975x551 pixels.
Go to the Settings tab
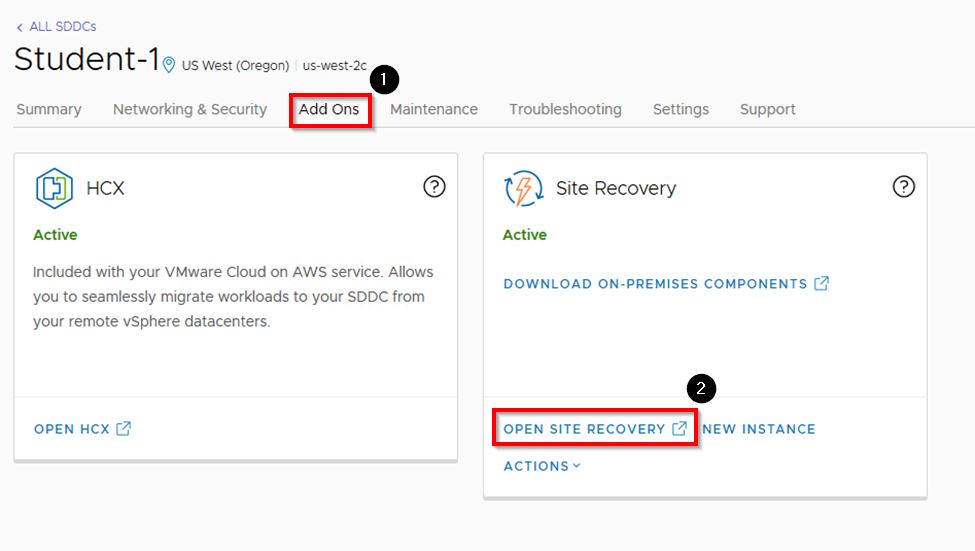pyautogui.click(x=681, y=110)
